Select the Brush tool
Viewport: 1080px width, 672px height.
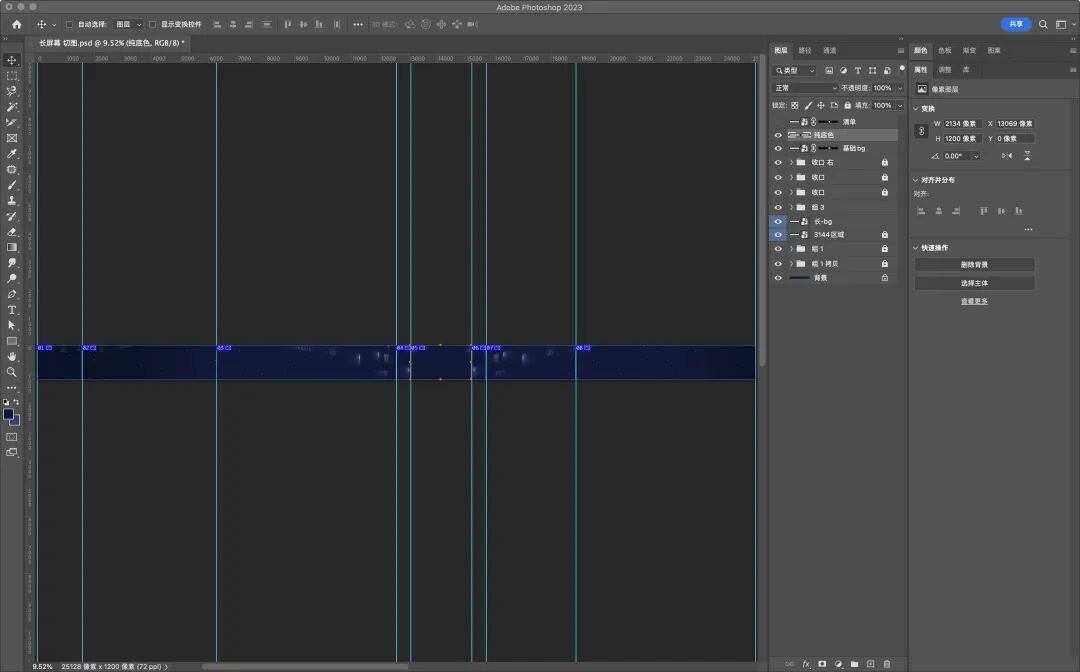click(12, 185)
